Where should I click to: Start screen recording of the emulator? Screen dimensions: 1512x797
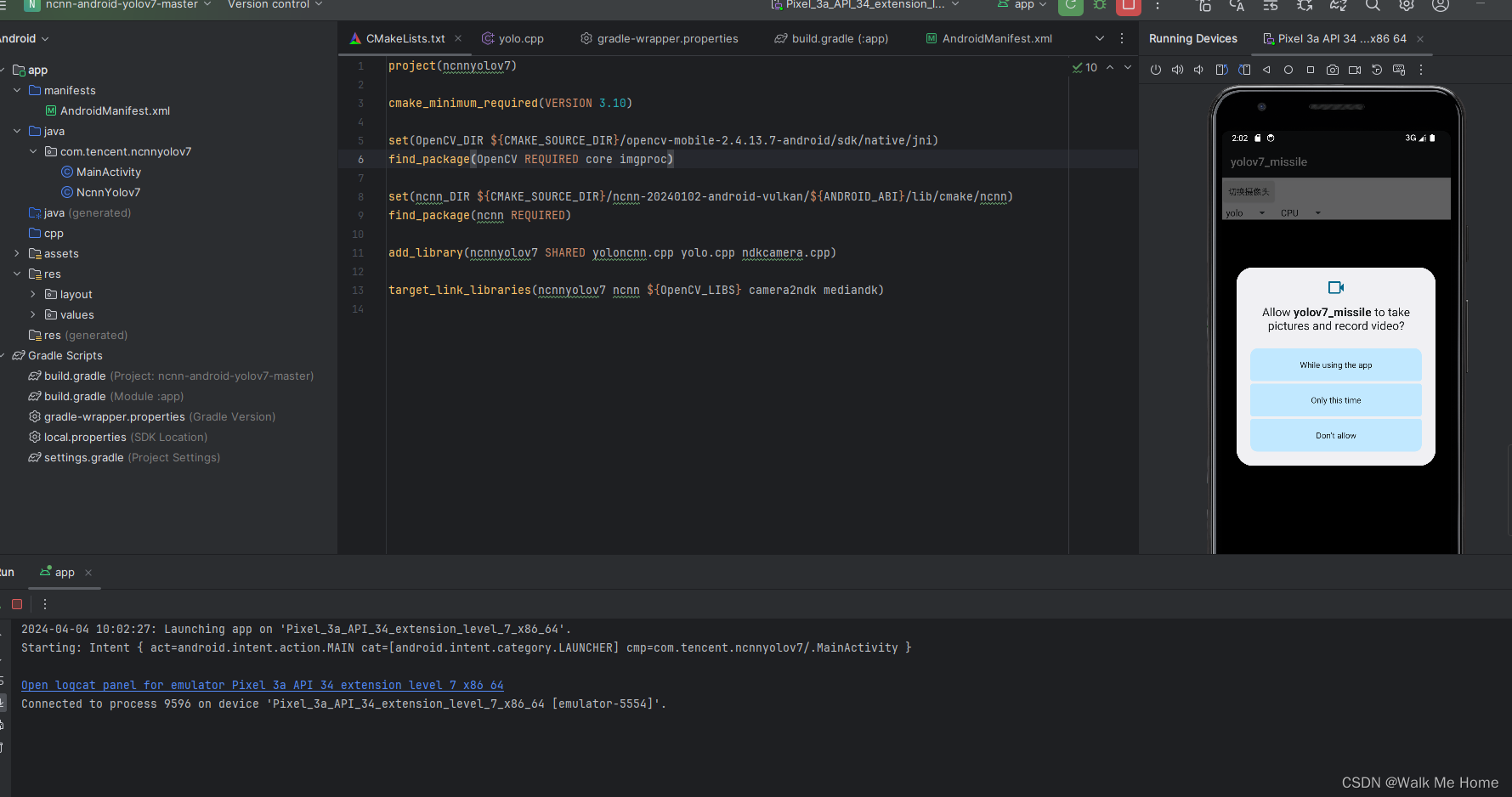[1355, 70]
